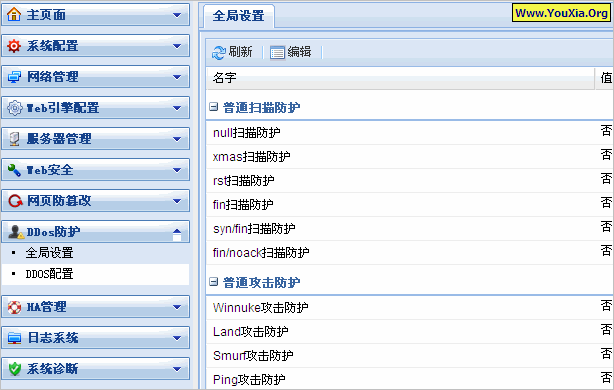Viewport: 614px width, 390px height.
Task: Expand the 主页面 panel arrow
Action: click(177, 15)
